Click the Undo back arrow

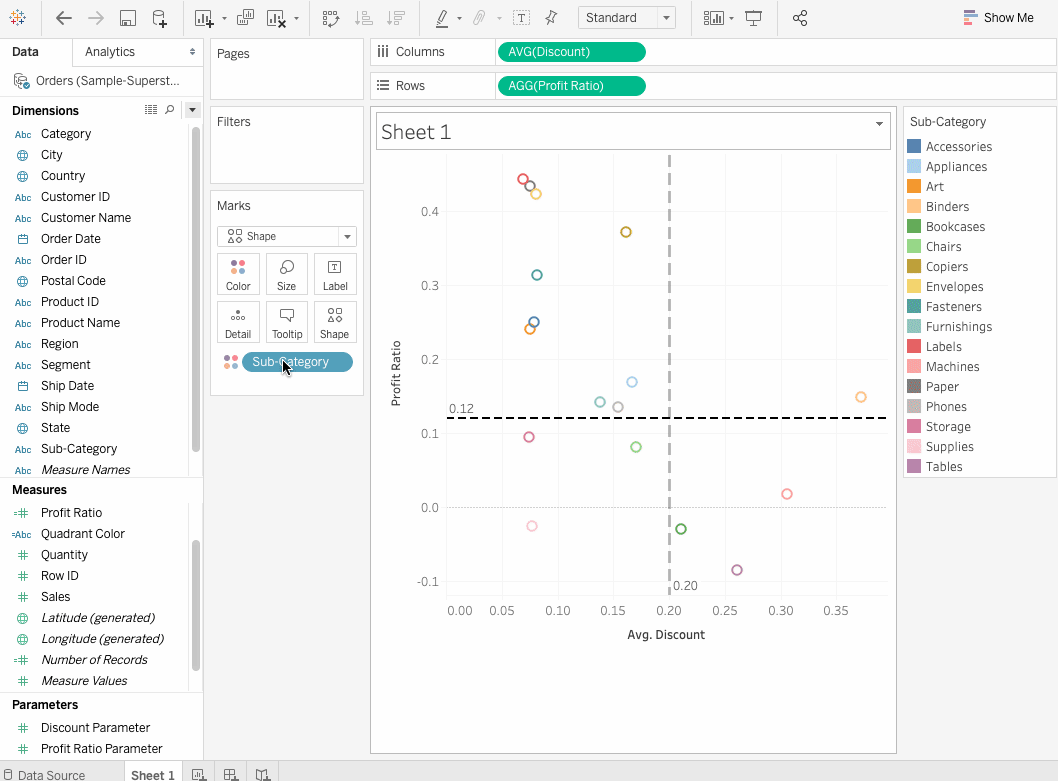click(x=63, y=18)
